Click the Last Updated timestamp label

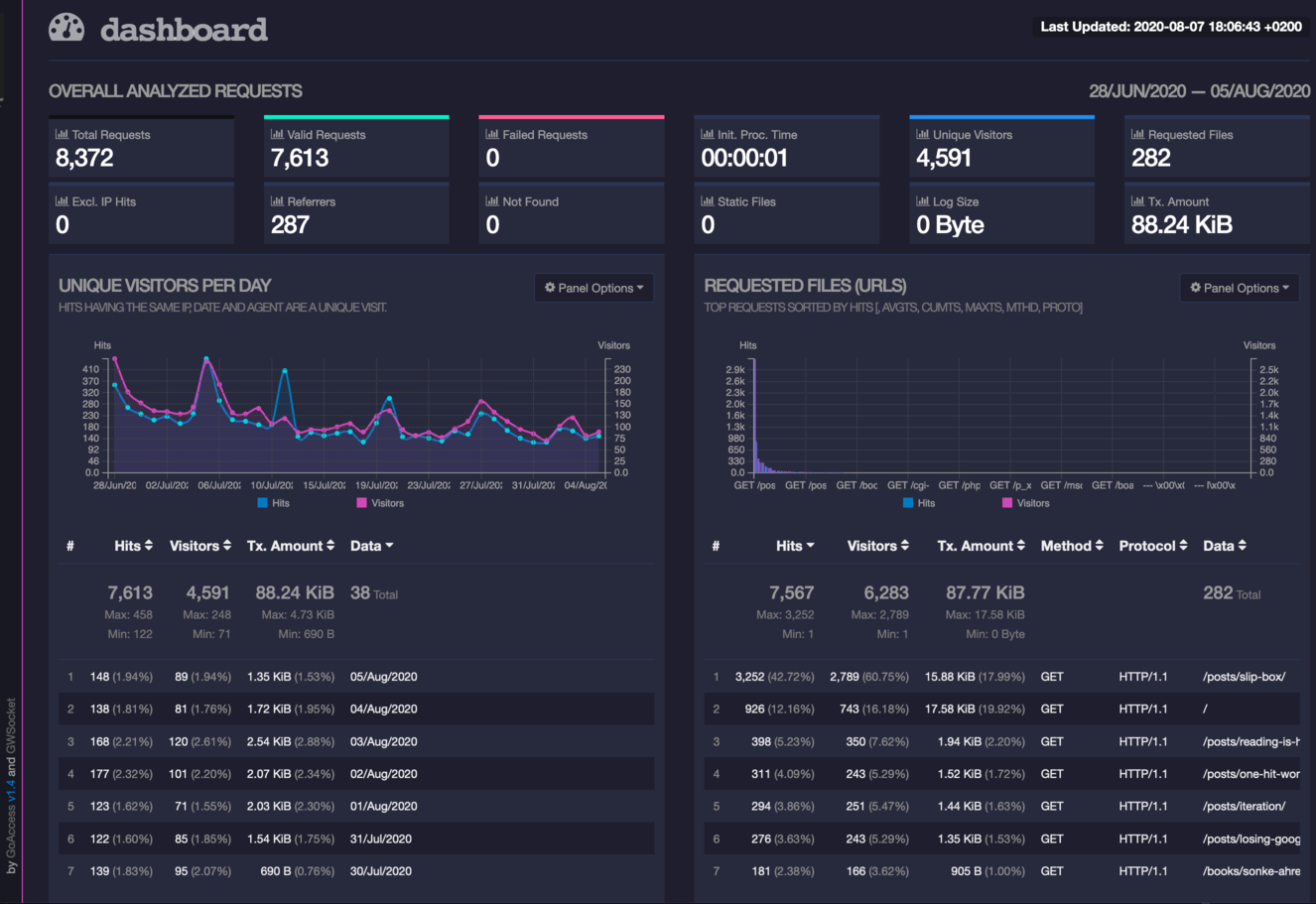[x=1171, y=27]
